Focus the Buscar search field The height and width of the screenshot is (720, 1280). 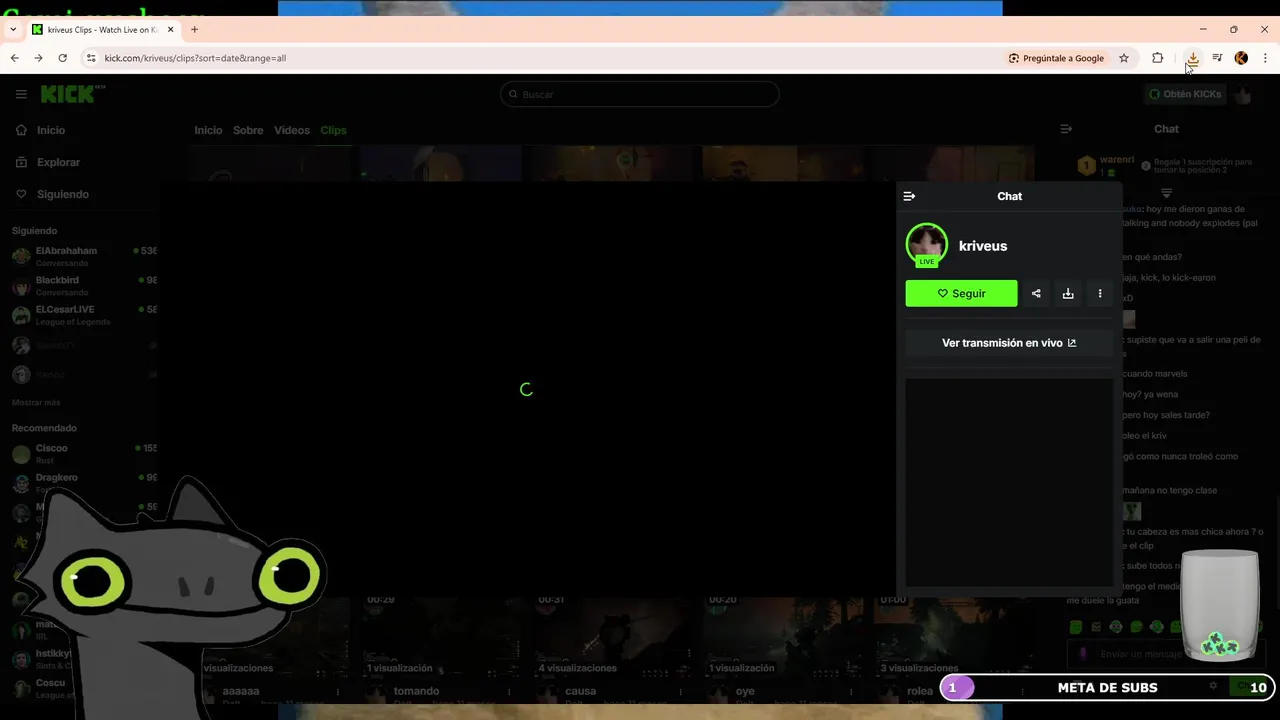[x=640, y=94]
